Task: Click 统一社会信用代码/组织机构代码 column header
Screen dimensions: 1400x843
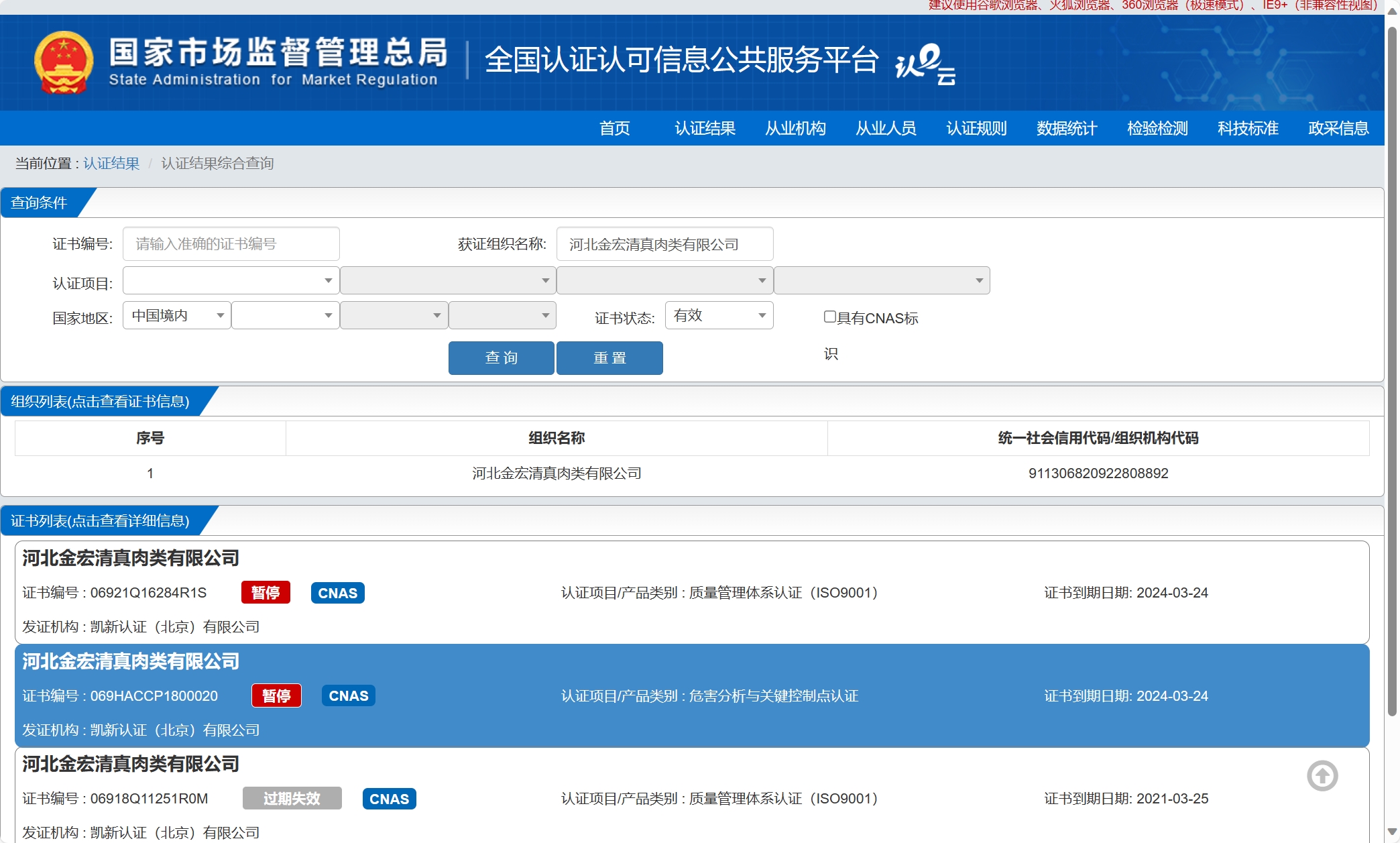Action: 1098,438
